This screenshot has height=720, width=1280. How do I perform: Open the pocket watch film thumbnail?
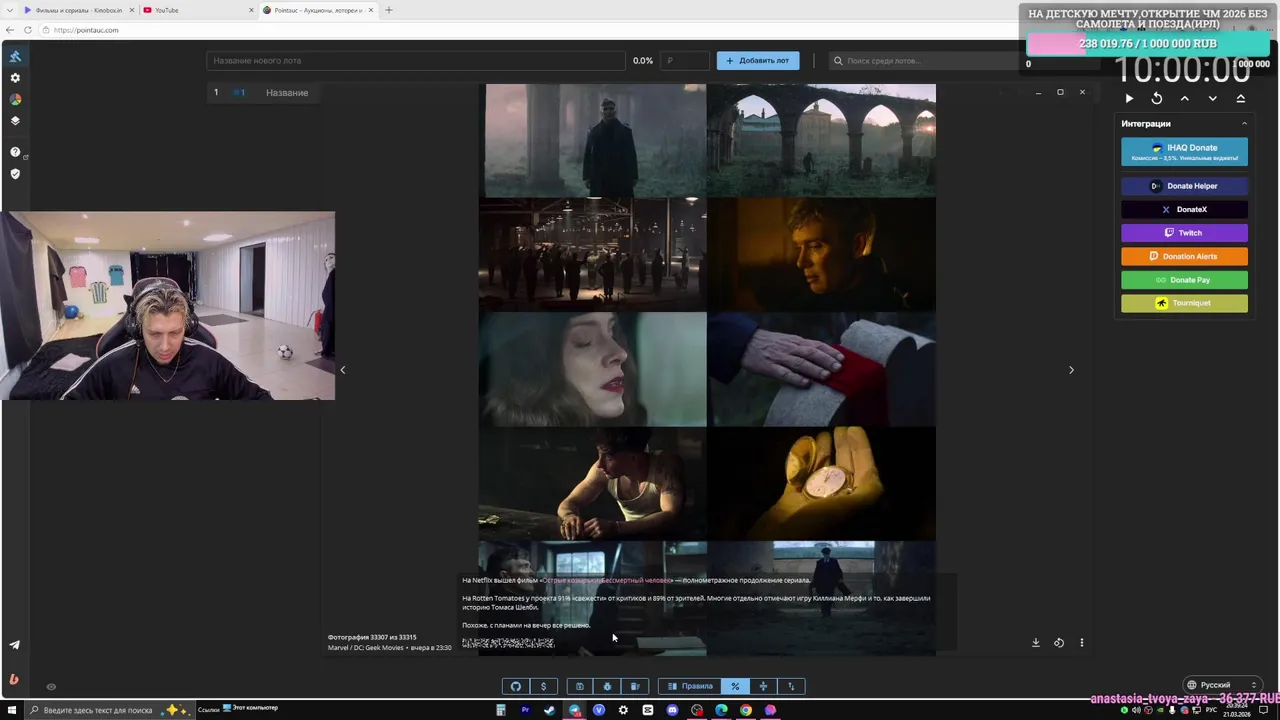coord(822,483)
